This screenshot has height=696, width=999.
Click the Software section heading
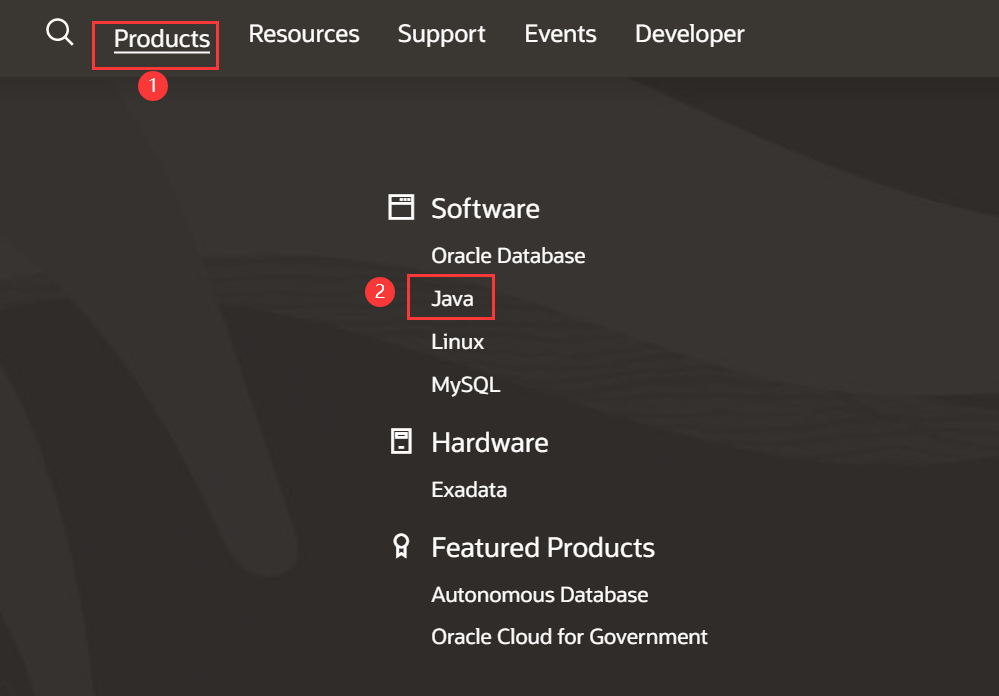pos(485,208)
